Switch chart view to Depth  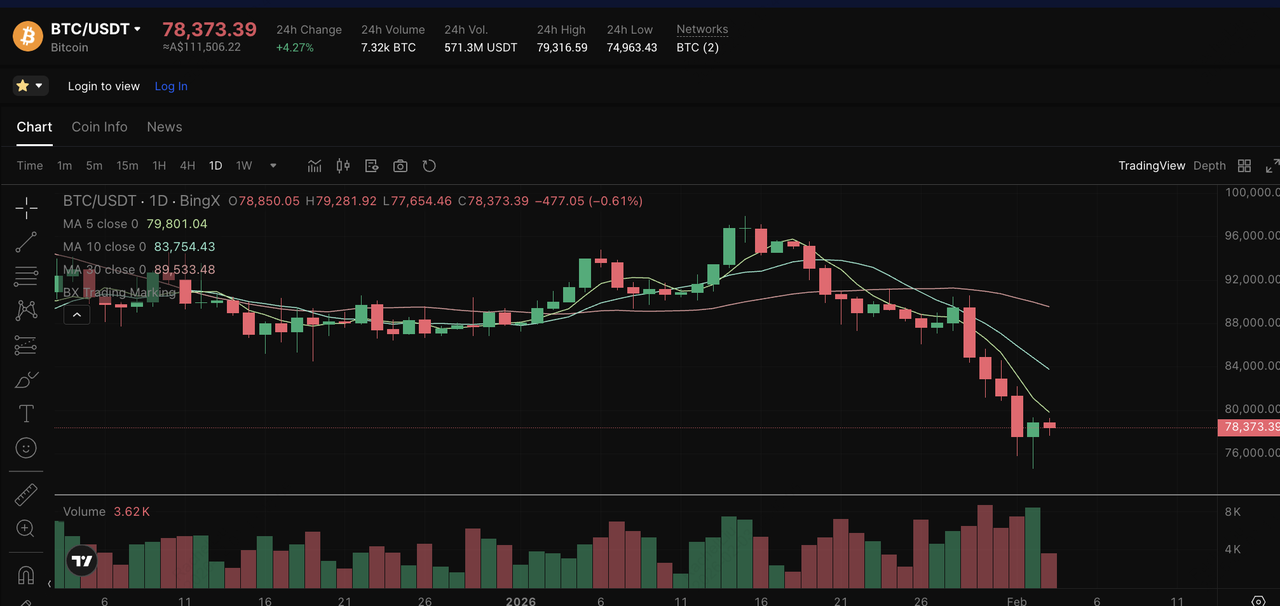coord(1209,166)
